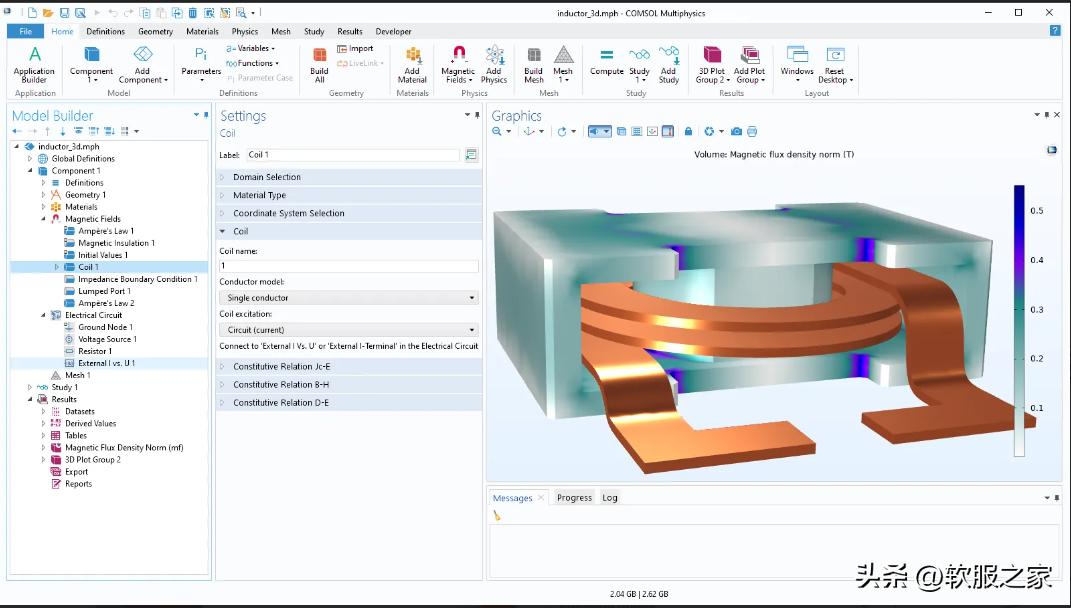1071x608 pixels.
Task: Click the Import geometry button
Action: [355, 49]
